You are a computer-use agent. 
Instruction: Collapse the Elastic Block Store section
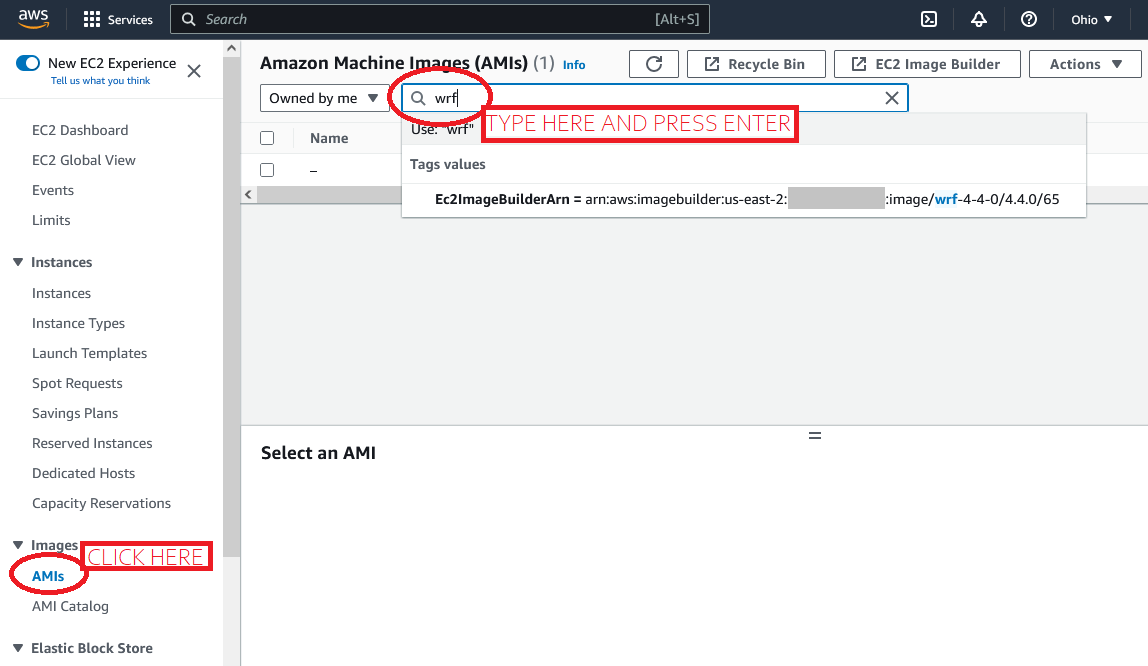pyautogui.click(x=18, y=648)
